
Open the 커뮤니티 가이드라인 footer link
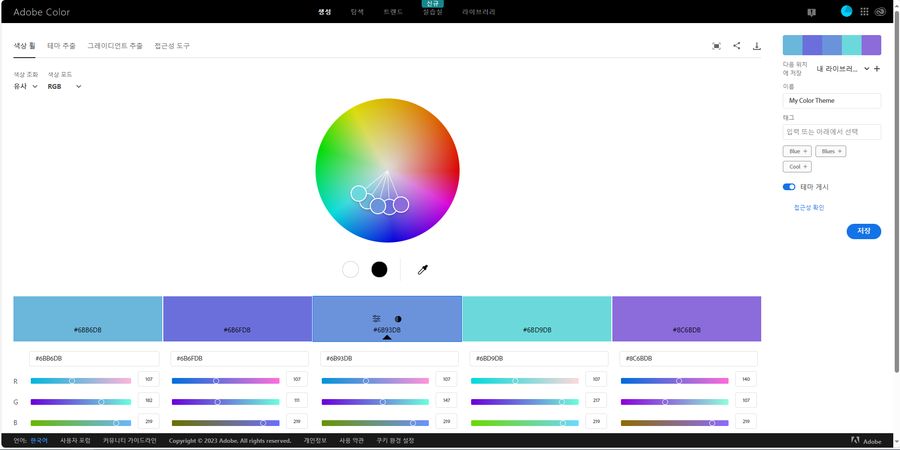[x=130, y=441]
